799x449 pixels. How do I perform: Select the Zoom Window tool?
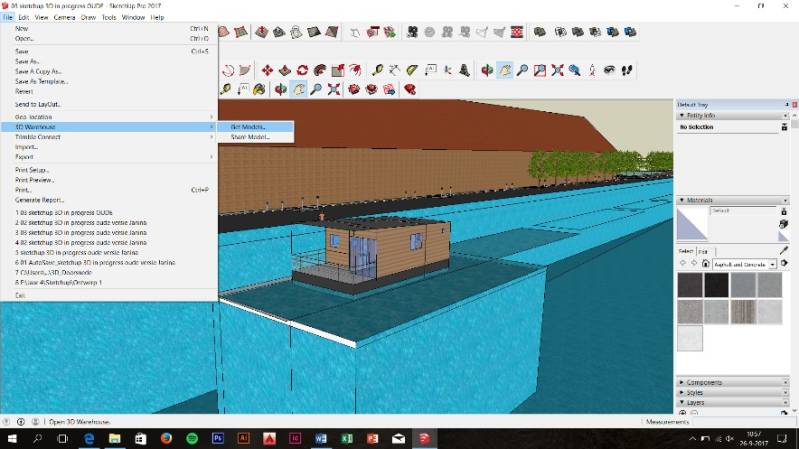540,70
